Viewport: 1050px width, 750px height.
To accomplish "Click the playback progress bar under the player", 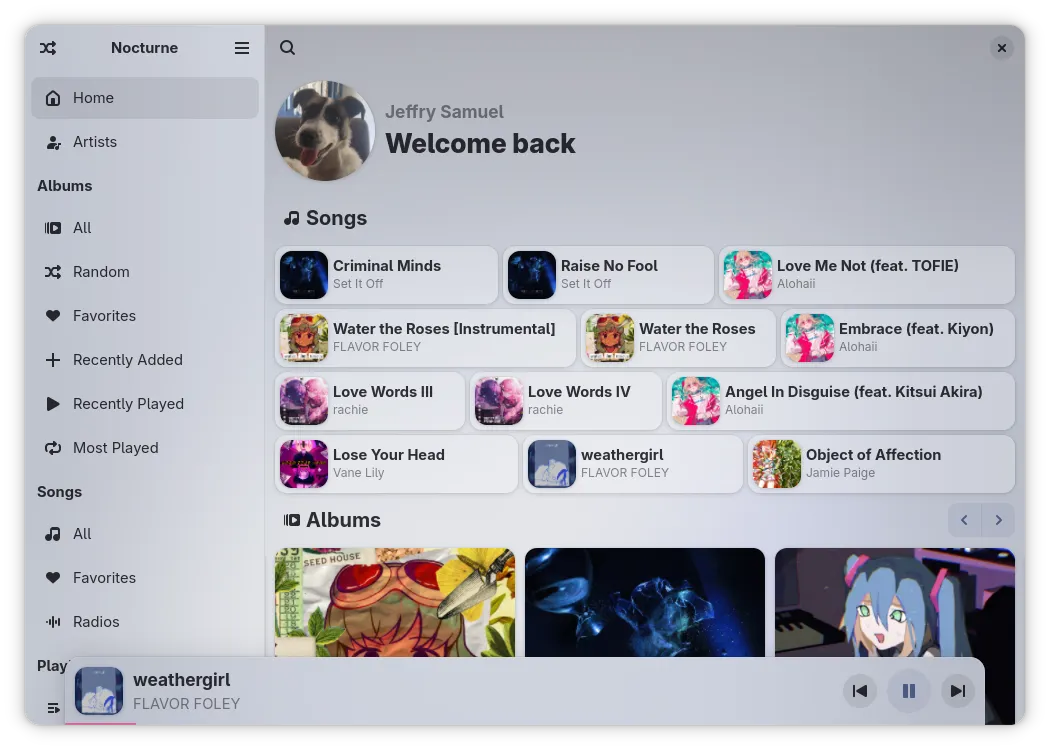I will (524, 723).
